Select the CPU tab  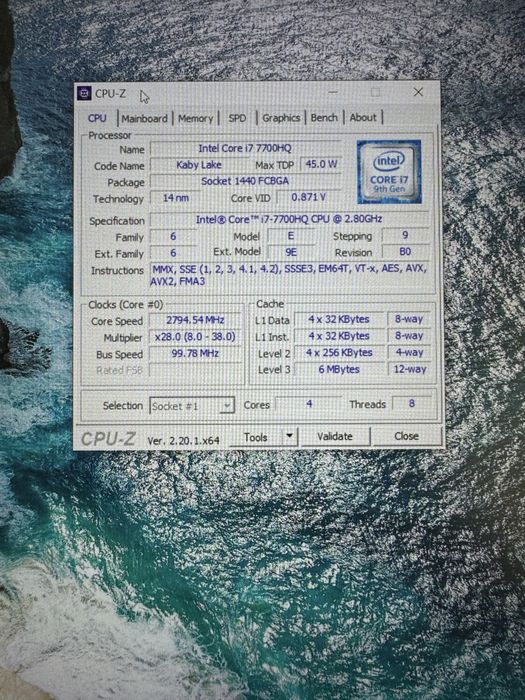[x=97, y=119]
